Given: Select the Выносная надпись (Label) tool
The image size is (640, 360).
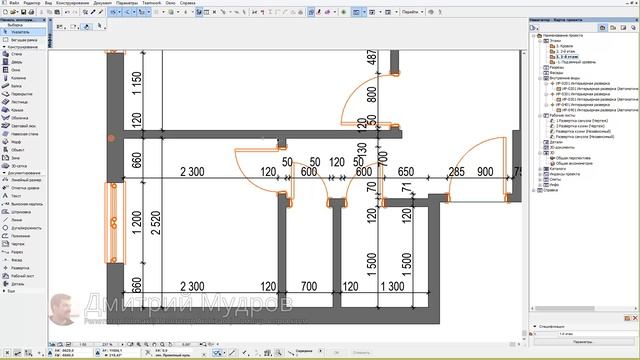Looking at the screenshot, I should point(23,204).
